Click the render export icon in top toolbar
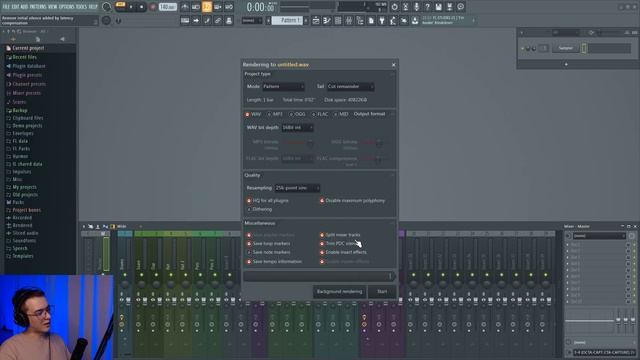This screenshot has width=640, height=360. point(449,7)
